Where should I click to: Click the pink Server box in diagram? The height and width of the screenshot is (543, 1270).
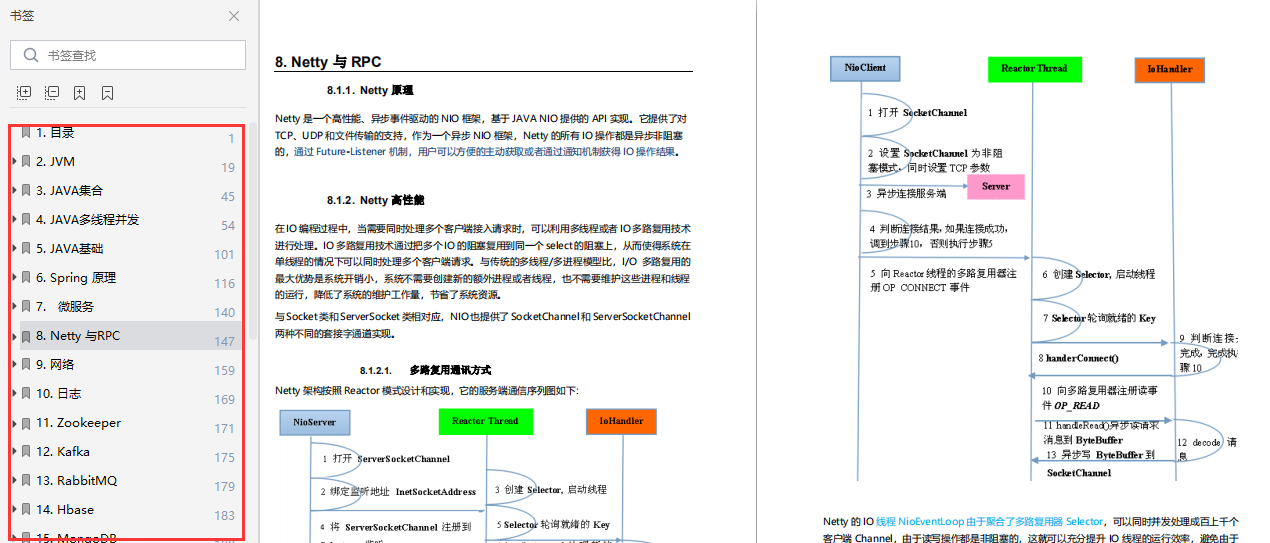tap(996, 186)
